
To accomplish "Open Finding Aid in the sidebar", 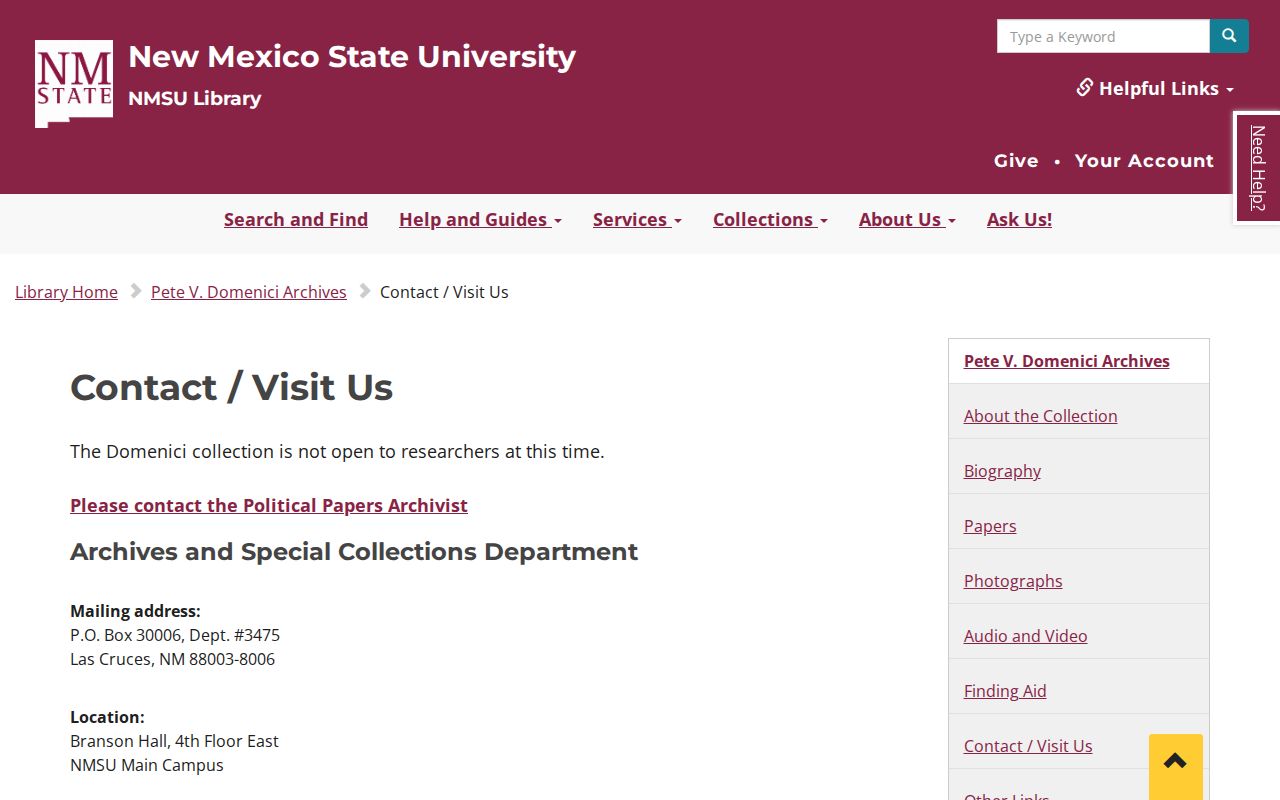I will coord(1005,691).
